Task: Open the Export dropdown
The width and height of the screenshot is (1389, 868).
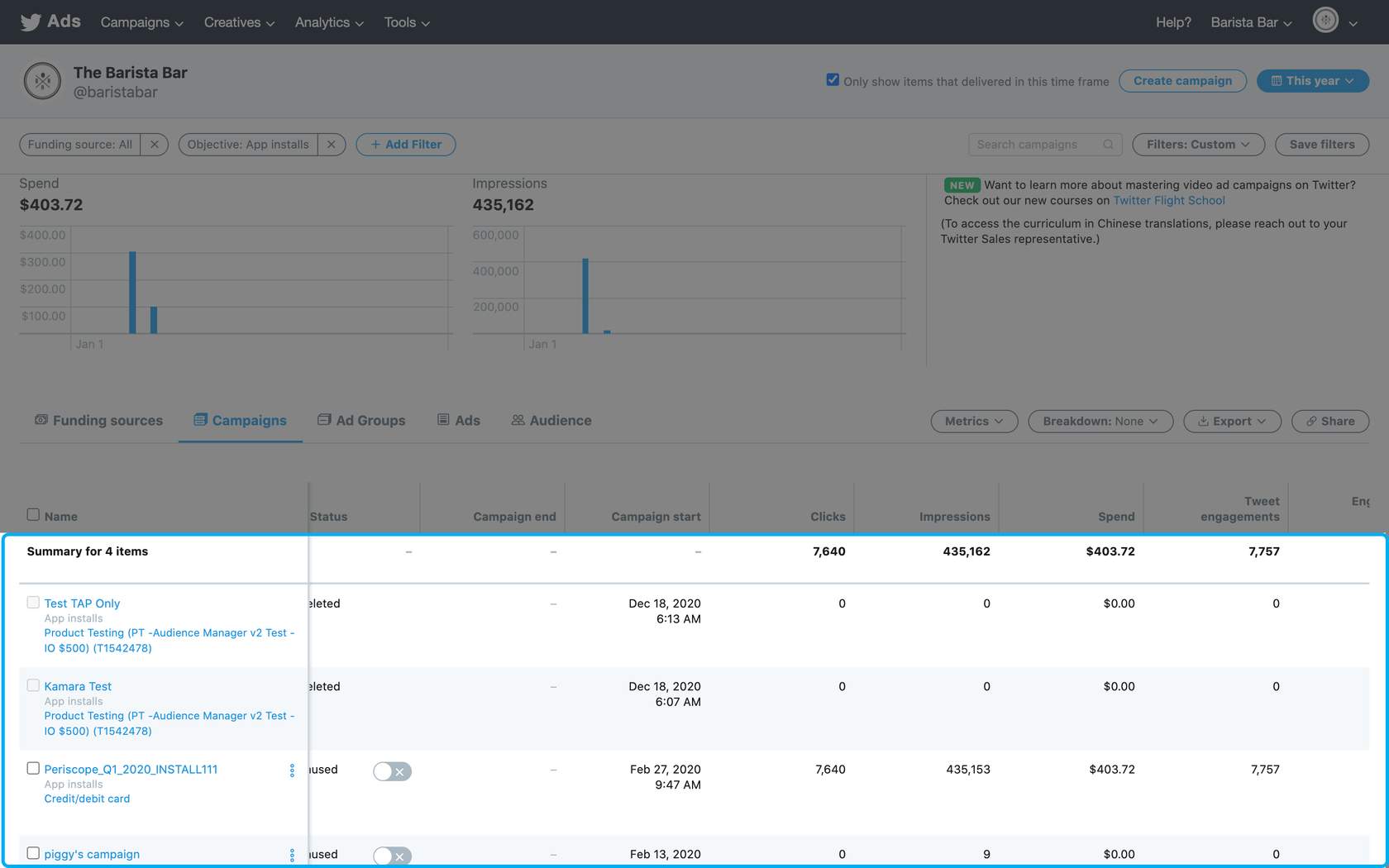Action: [x=1232, y=422]
